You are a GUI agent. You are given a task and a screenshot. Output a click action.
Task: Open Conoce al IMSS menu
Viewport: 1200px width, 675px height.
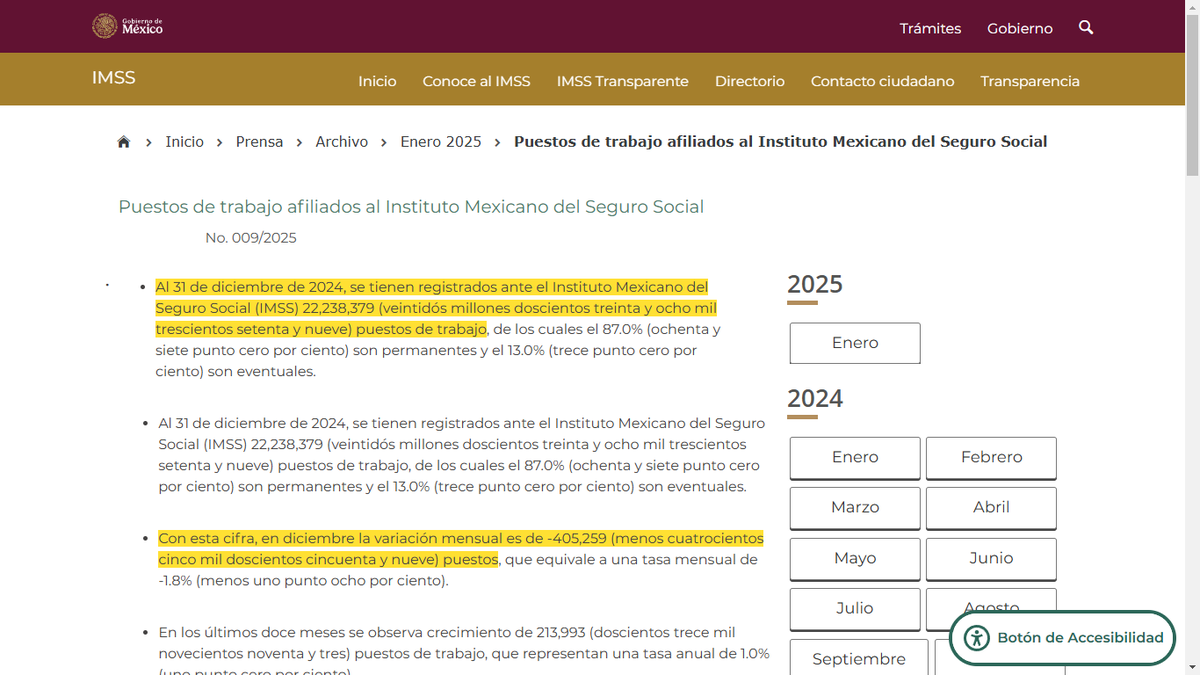click(x=476, y=81)
